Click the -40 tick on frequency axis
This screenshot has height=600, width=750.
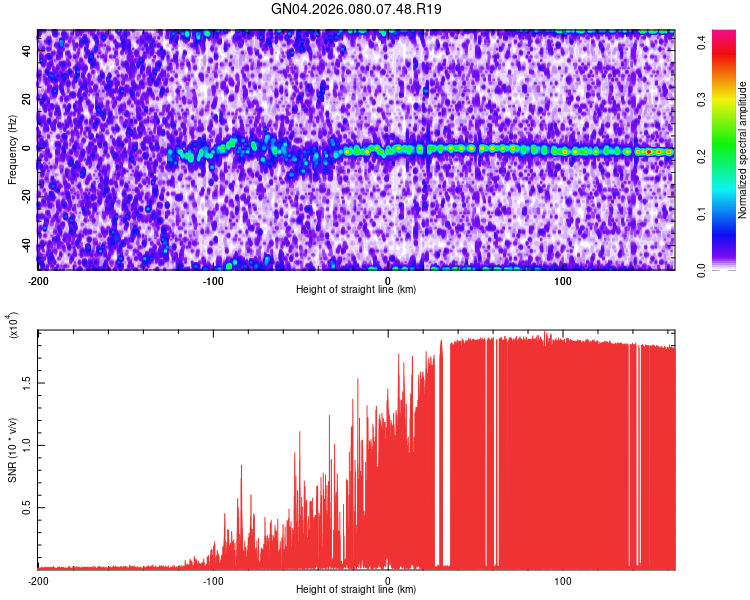coord(28,245)
